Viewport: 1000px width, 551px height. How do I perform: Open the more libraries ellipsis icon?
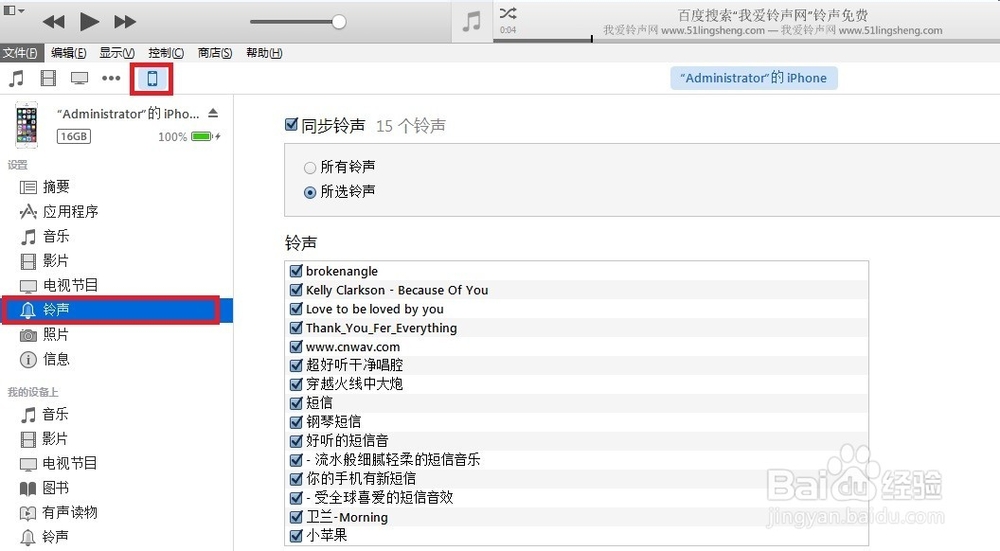point(111,78)
